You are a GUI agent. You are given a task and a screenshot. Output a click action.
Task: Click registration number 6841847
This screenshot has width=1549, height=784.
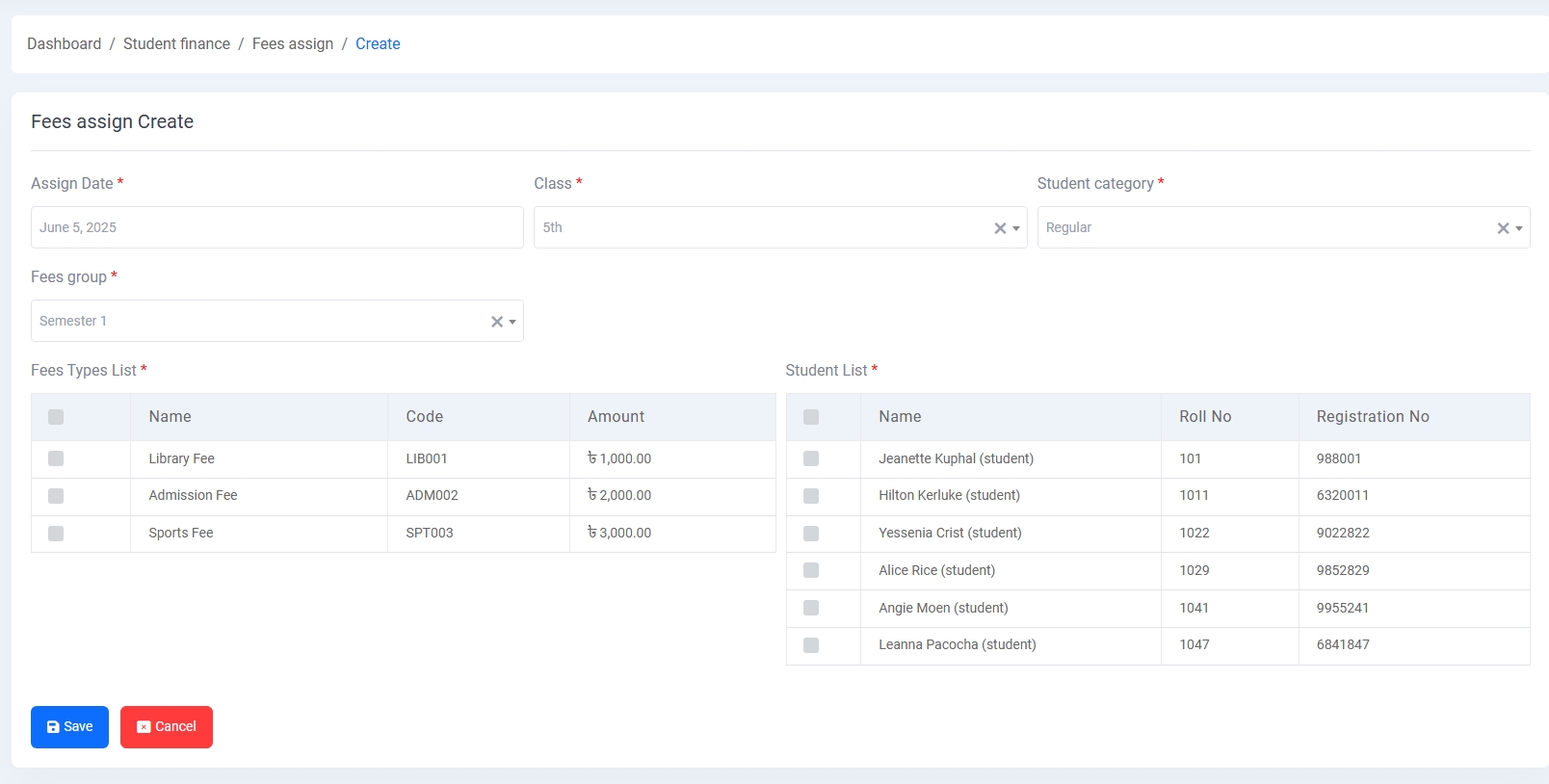point(1343,644)
